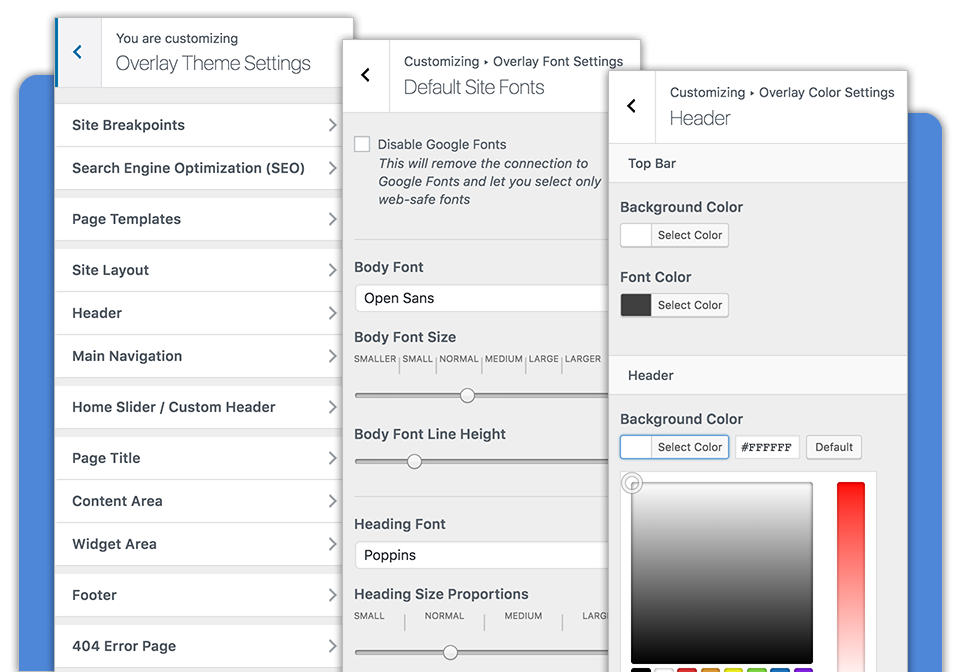This screenshot has height=672, width=960.
Task: Click the arrow beside Widget Area
Action: pyautogui.click(x=332, y=544)
